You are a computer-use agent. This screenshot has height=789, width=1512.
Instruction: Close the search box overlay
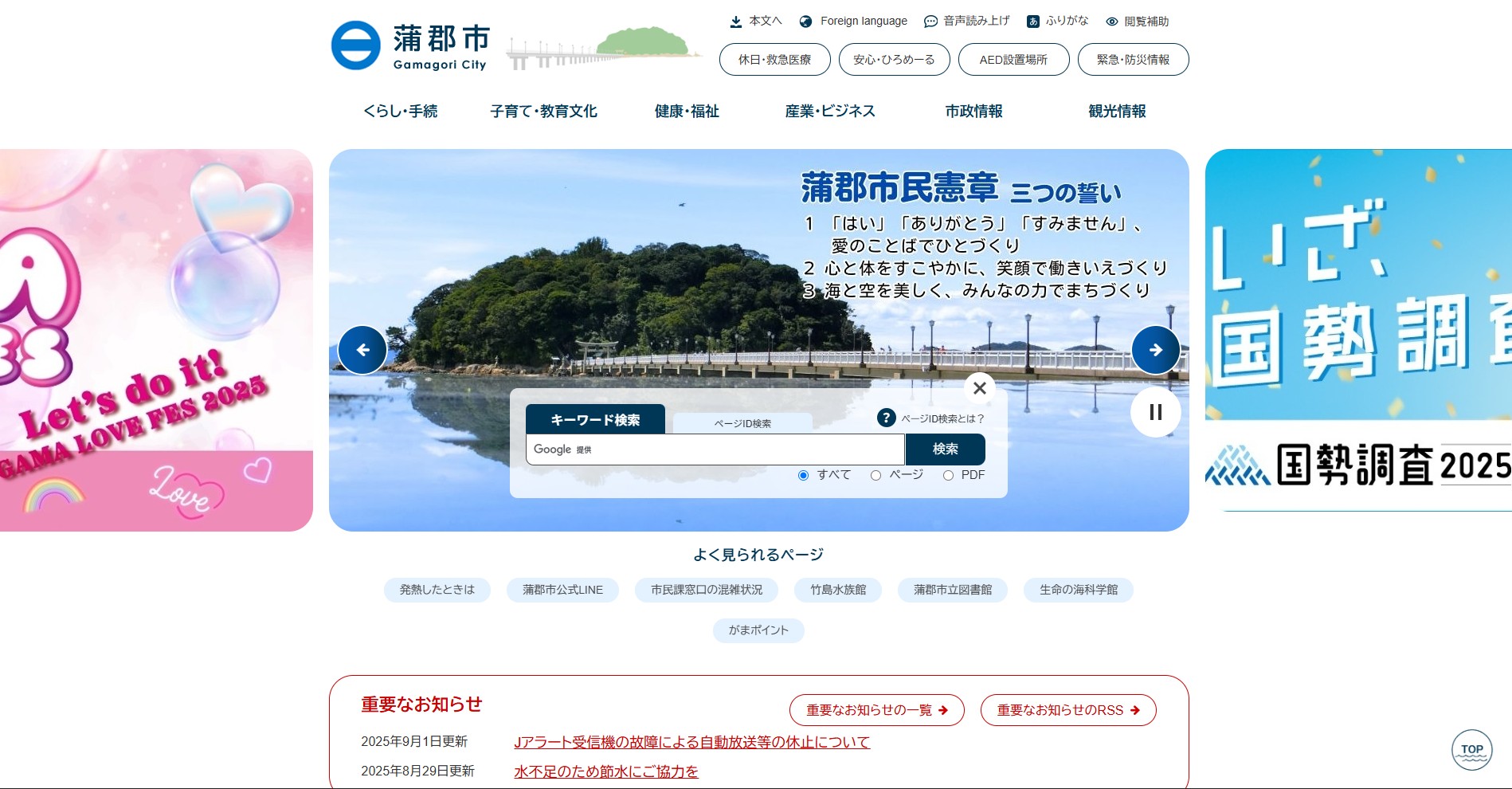tap(980, 388)
